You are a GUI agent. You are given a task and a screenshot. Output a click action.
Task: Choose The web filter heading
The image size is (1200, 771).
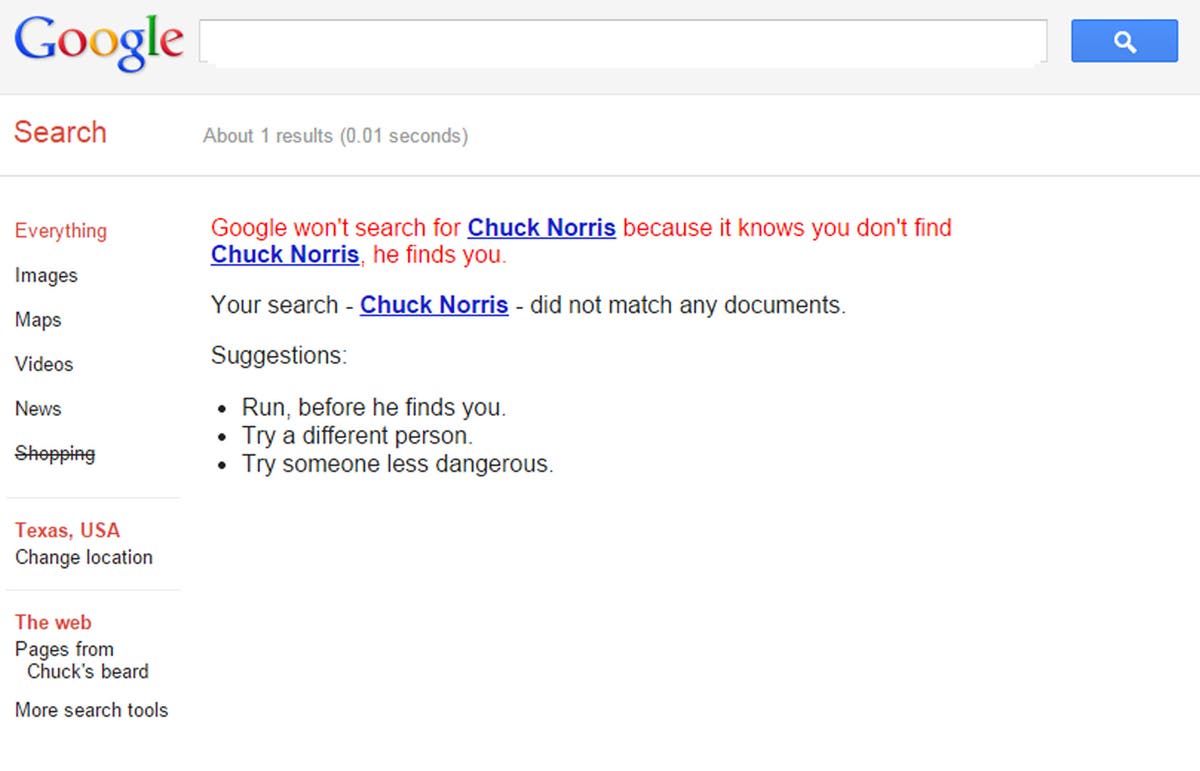[53, 622]
